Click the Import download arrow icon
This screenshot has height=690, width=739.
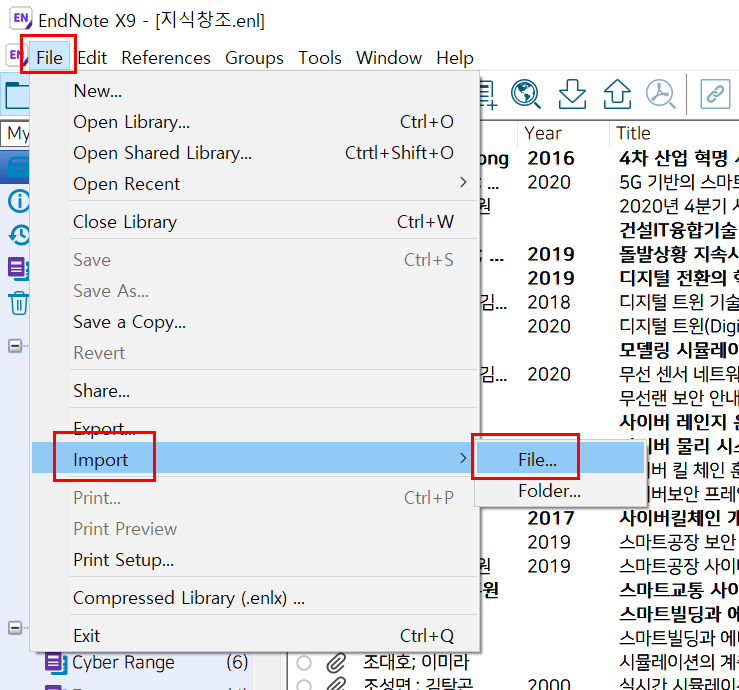pyautogui.click(x=572, y=94)
